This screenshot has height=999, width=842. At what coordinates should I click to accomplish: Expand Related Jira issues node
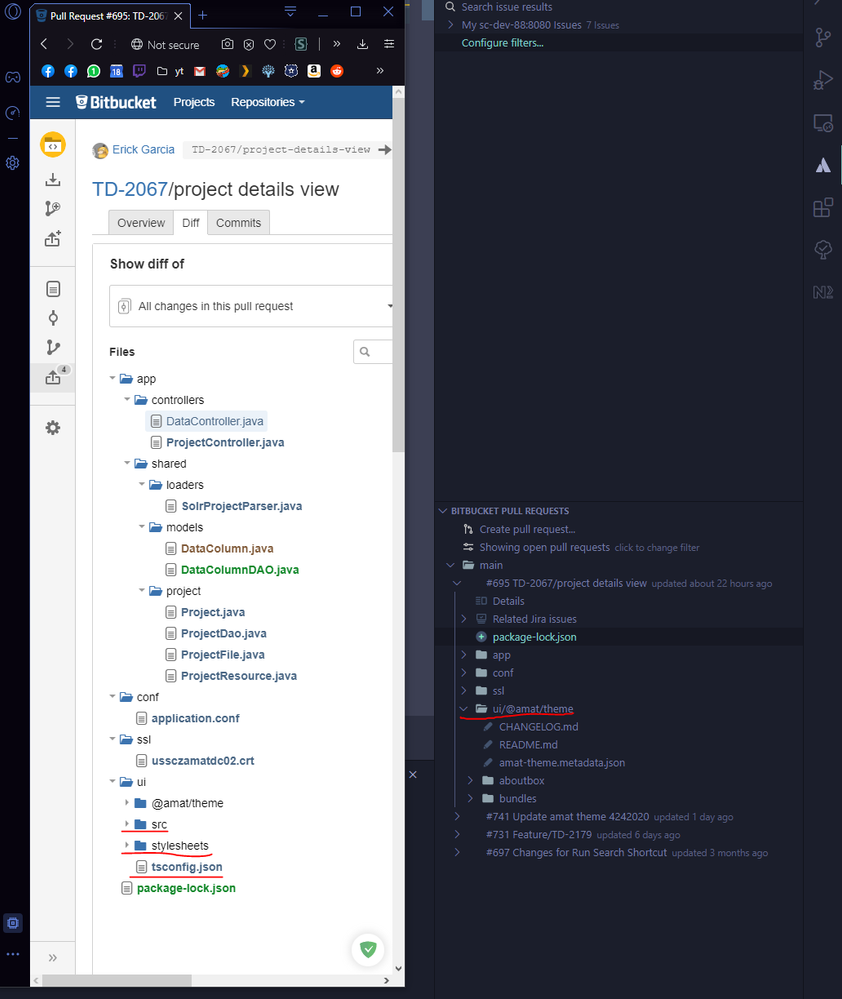(464, 619)
